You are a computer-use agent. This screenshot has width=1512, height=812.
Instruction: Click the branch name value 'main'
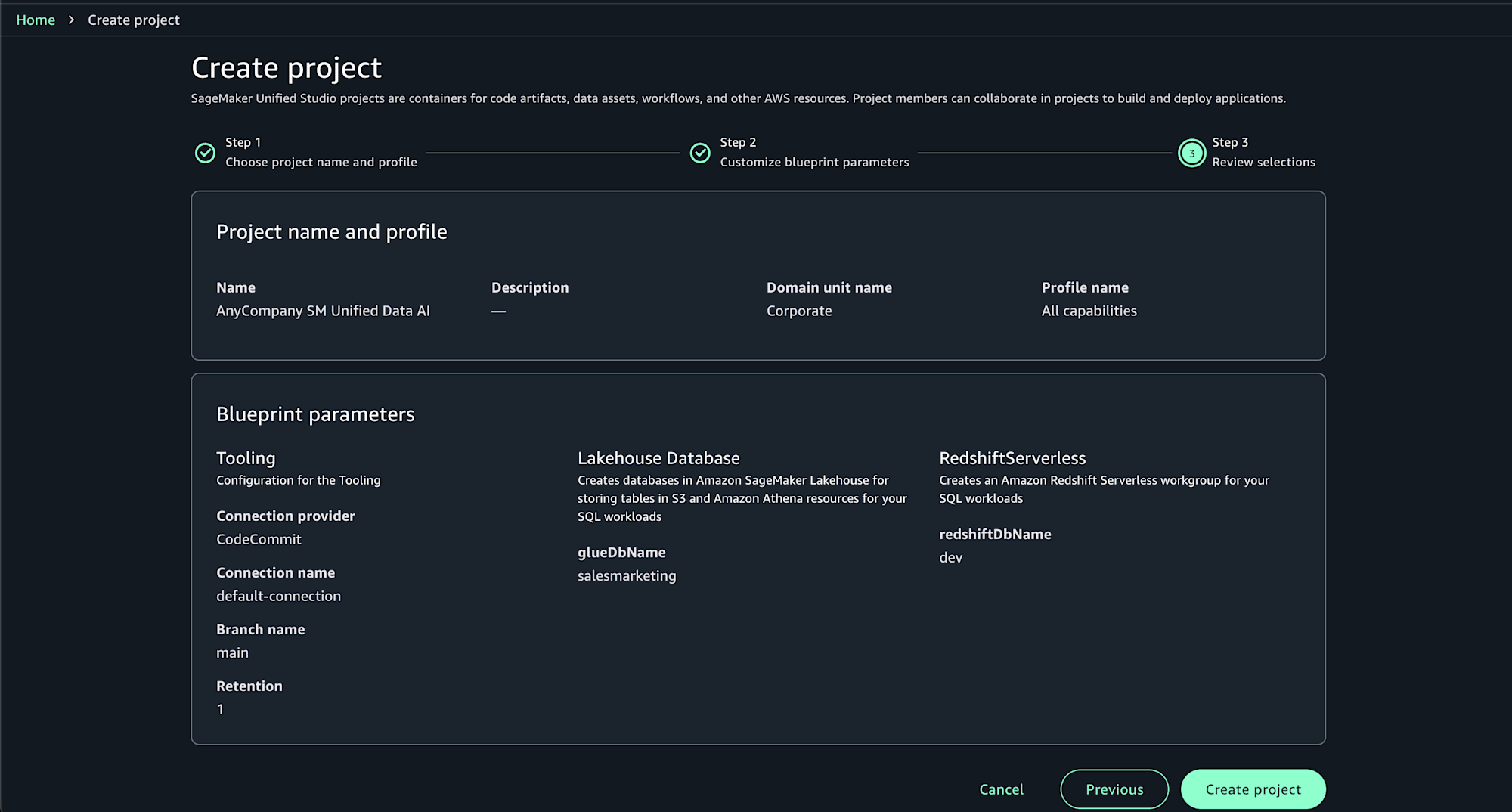(x=232, y=652)
